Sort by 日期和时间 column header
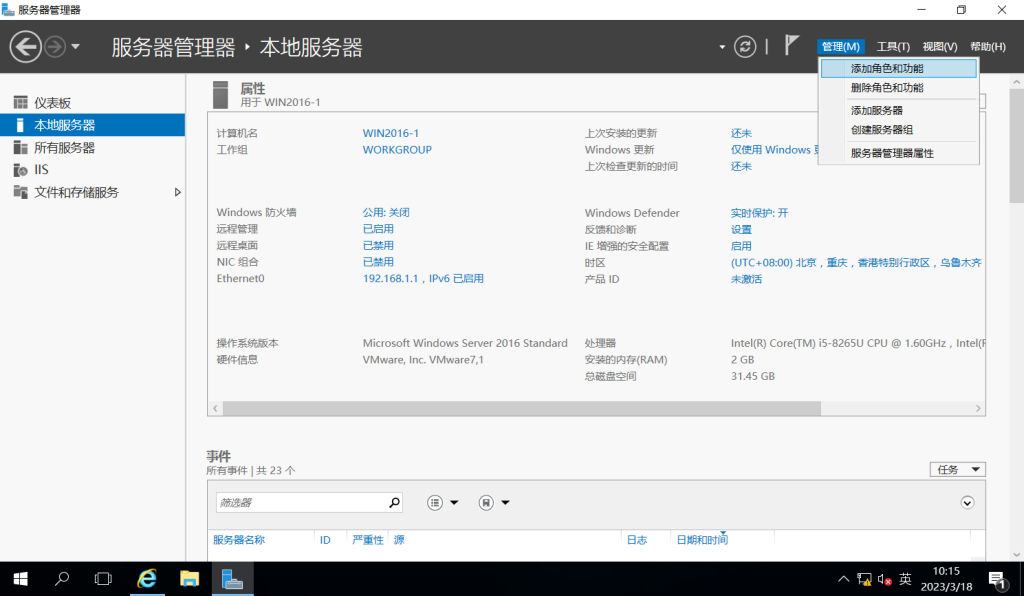 (x=702, y=540)
